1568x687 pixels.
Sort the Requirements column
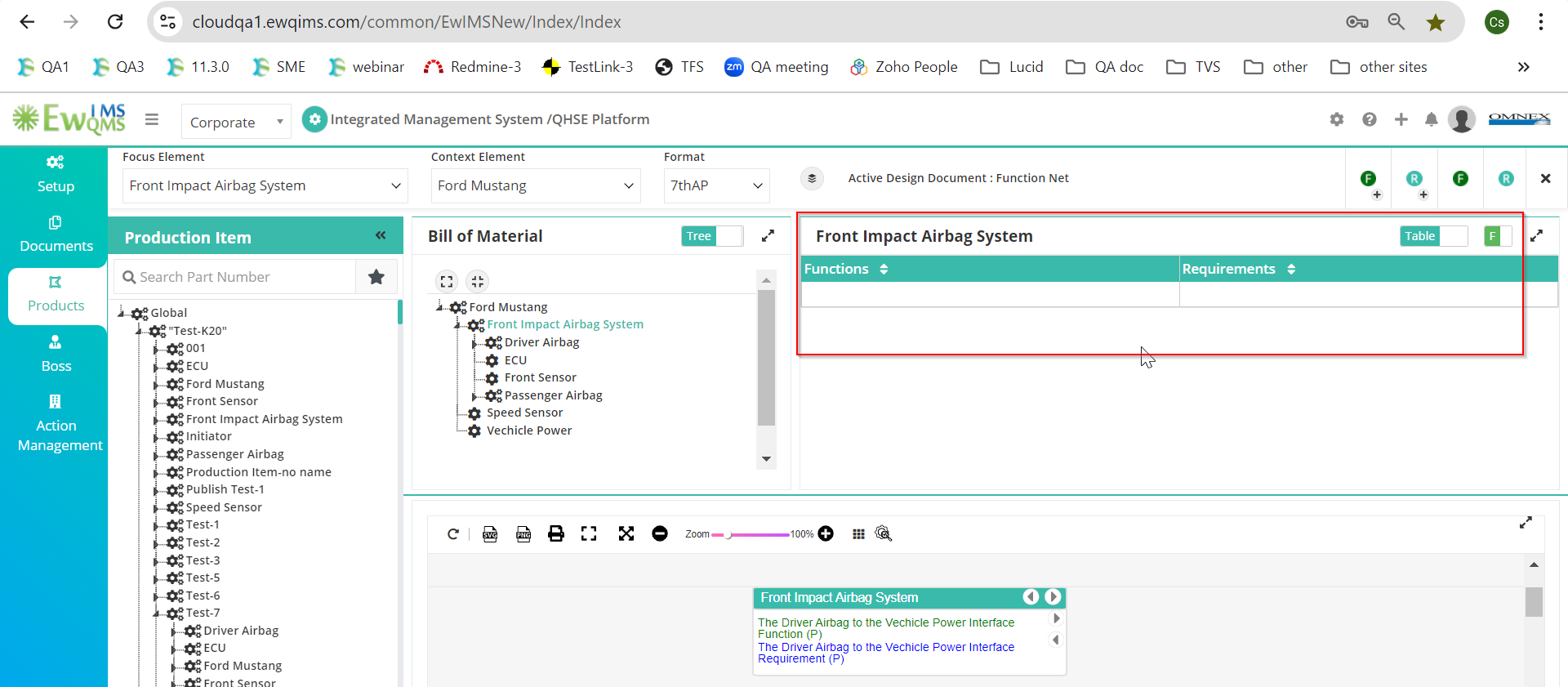tap(1291, 270)
